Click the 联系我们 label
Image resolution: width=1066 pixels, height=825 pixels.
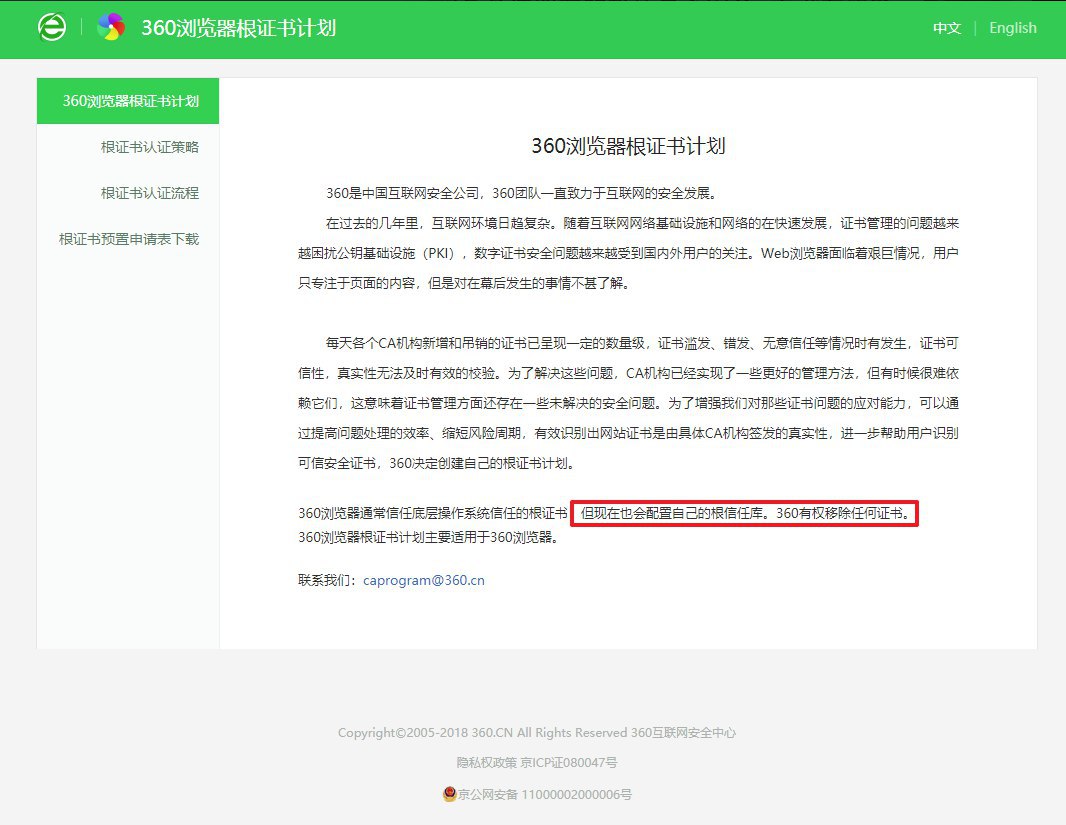(329, 580)
